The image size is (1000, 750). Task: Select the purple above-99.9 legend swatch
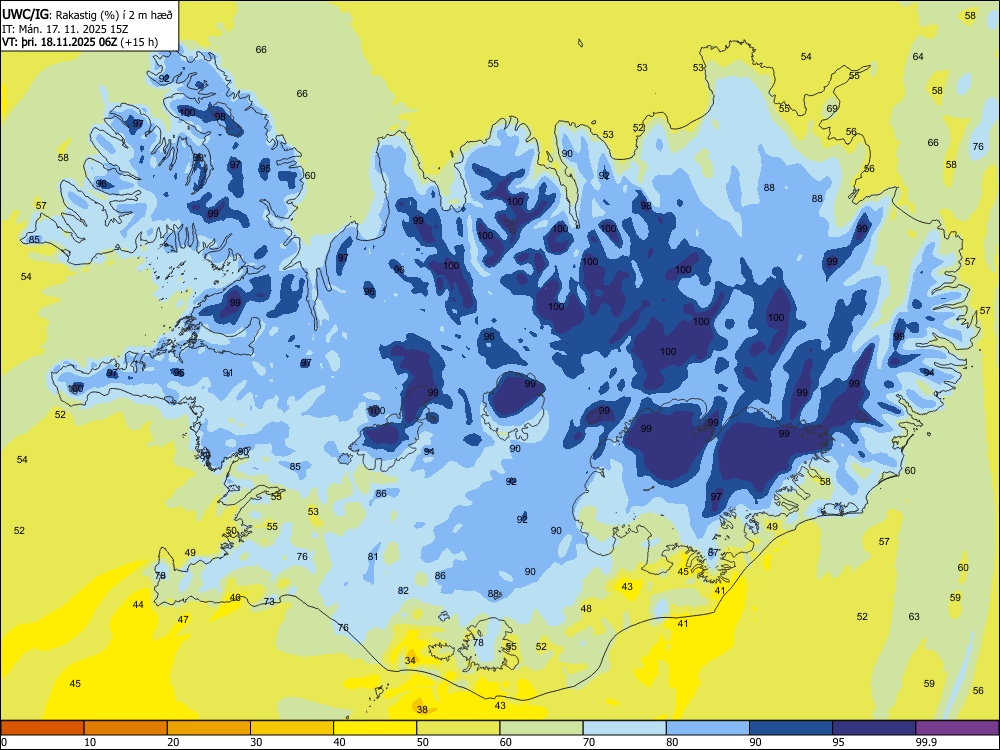(x=957, y=728)
